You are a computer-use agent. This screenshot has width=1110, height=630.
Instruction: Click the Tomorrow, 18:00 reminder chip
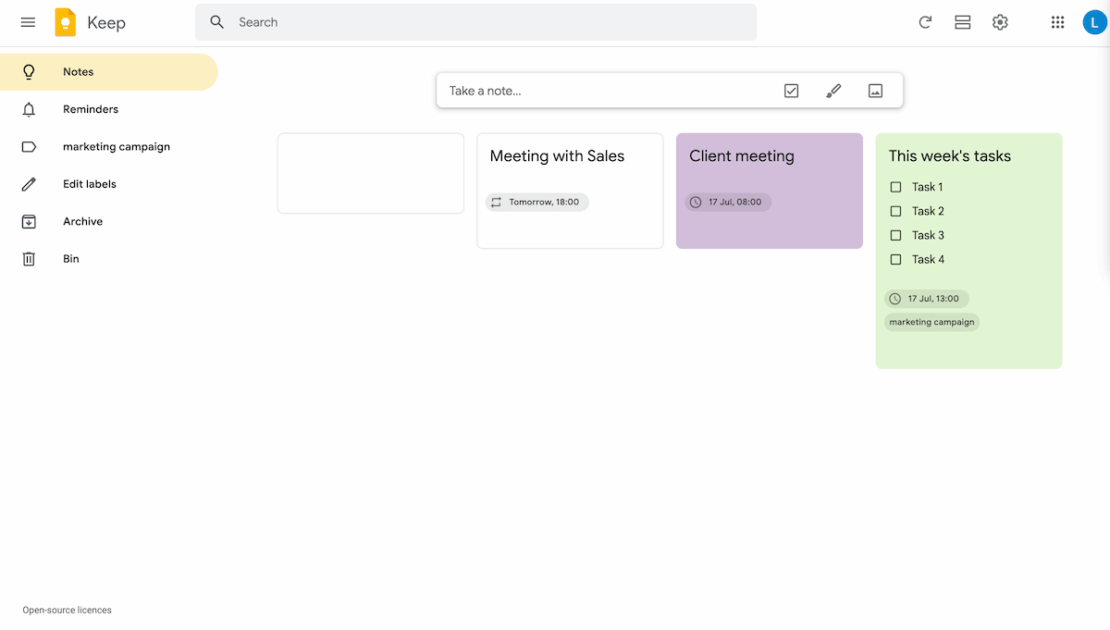pyautogui.click(x=537, y=202)
